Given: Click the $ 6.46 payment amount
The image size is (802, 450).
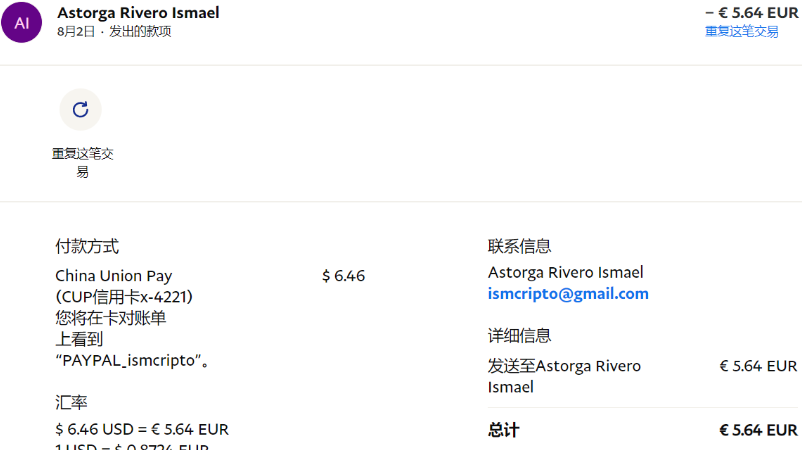Looking at the screenshot, I should click(x=343, y=276).
